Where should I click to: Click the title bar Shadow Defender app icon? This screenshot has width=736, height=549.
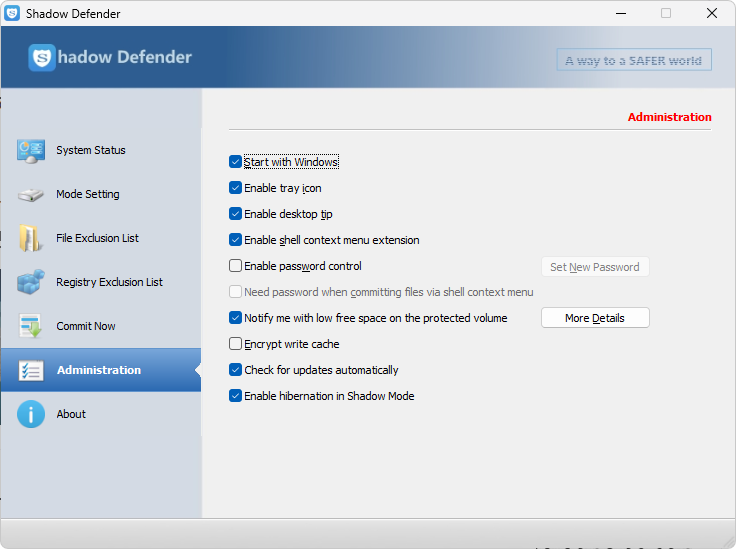pyautogui.click(x=12, y=13)
